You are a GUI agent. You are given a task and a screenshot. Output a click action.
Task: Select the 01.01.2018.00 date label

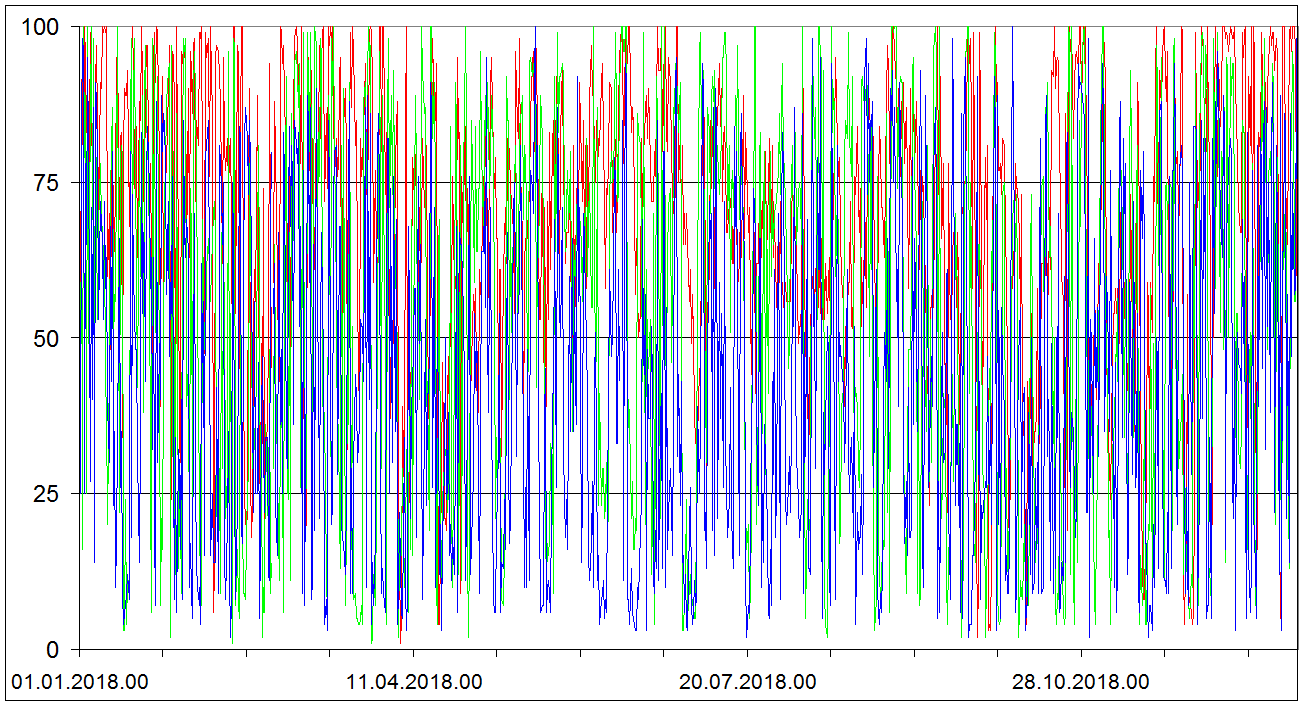80,683
